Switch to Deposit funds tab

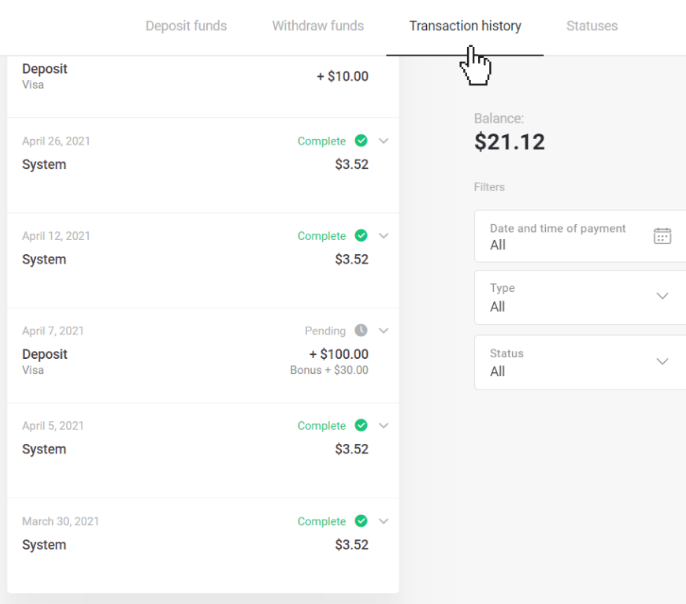pyautogui.click(x=186, y=26)
